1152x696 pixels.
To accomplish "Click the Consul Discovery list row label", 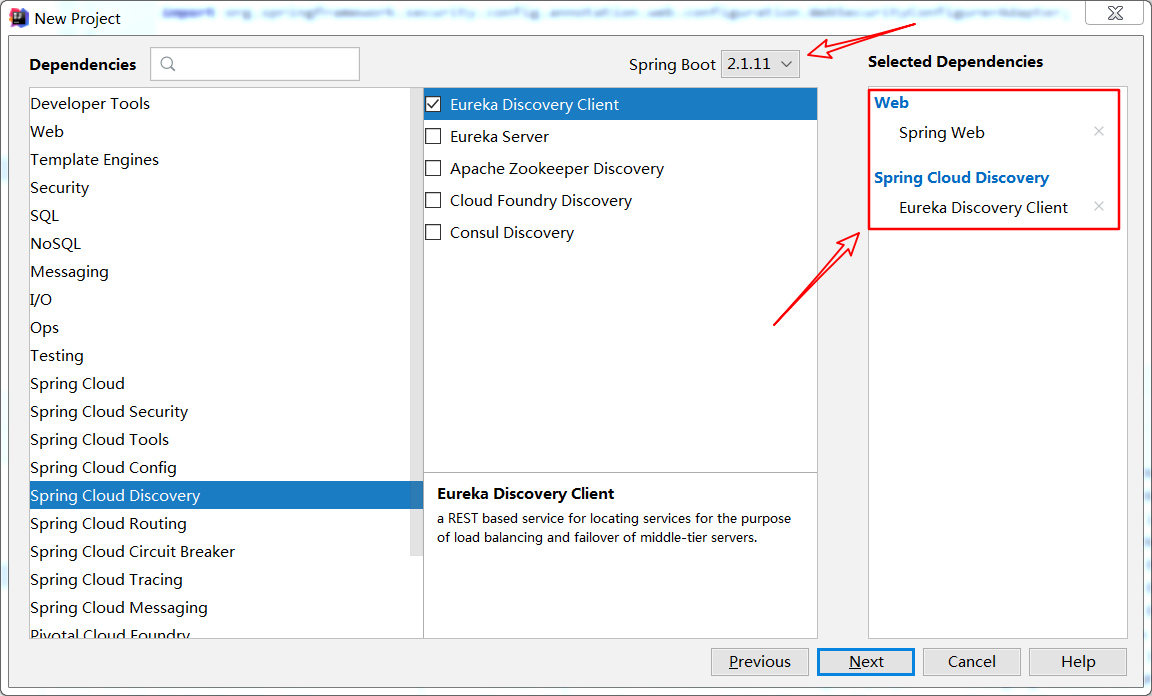I will coord(511,233).
